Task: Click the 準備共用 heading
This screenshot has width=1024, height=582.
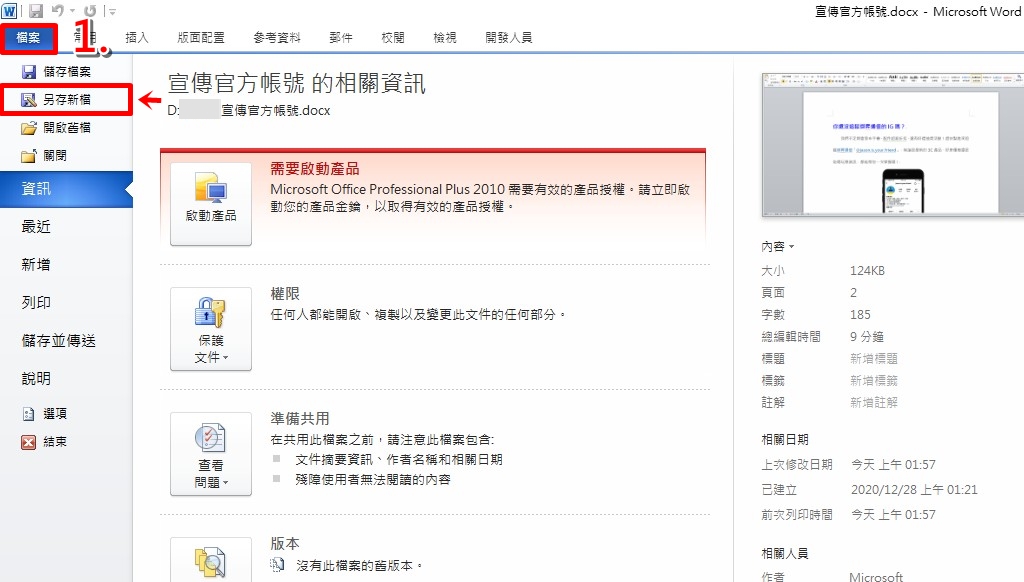Action: 300,419
